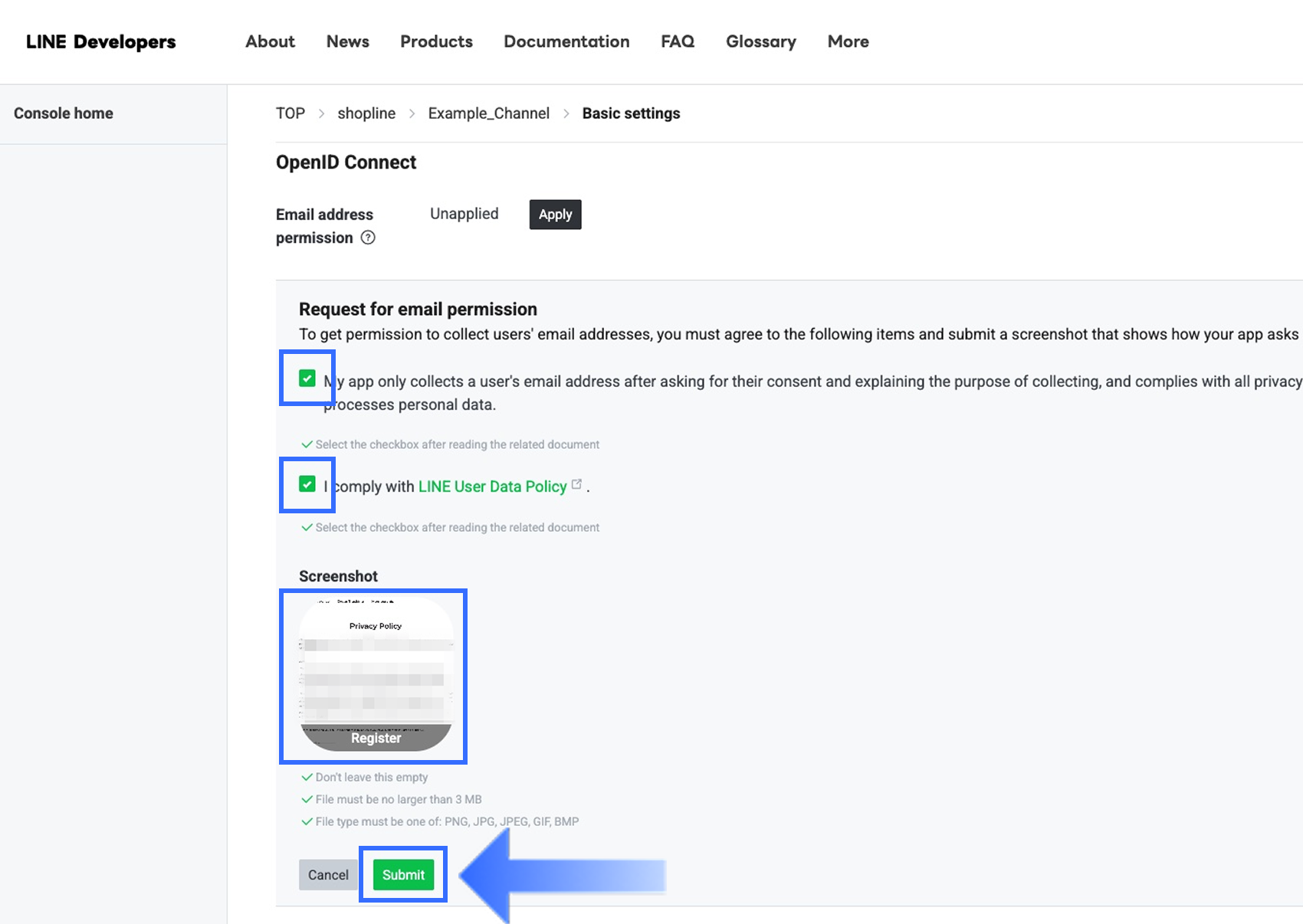Click the Cancel button

pyautogui.click(x=328, y=875)
